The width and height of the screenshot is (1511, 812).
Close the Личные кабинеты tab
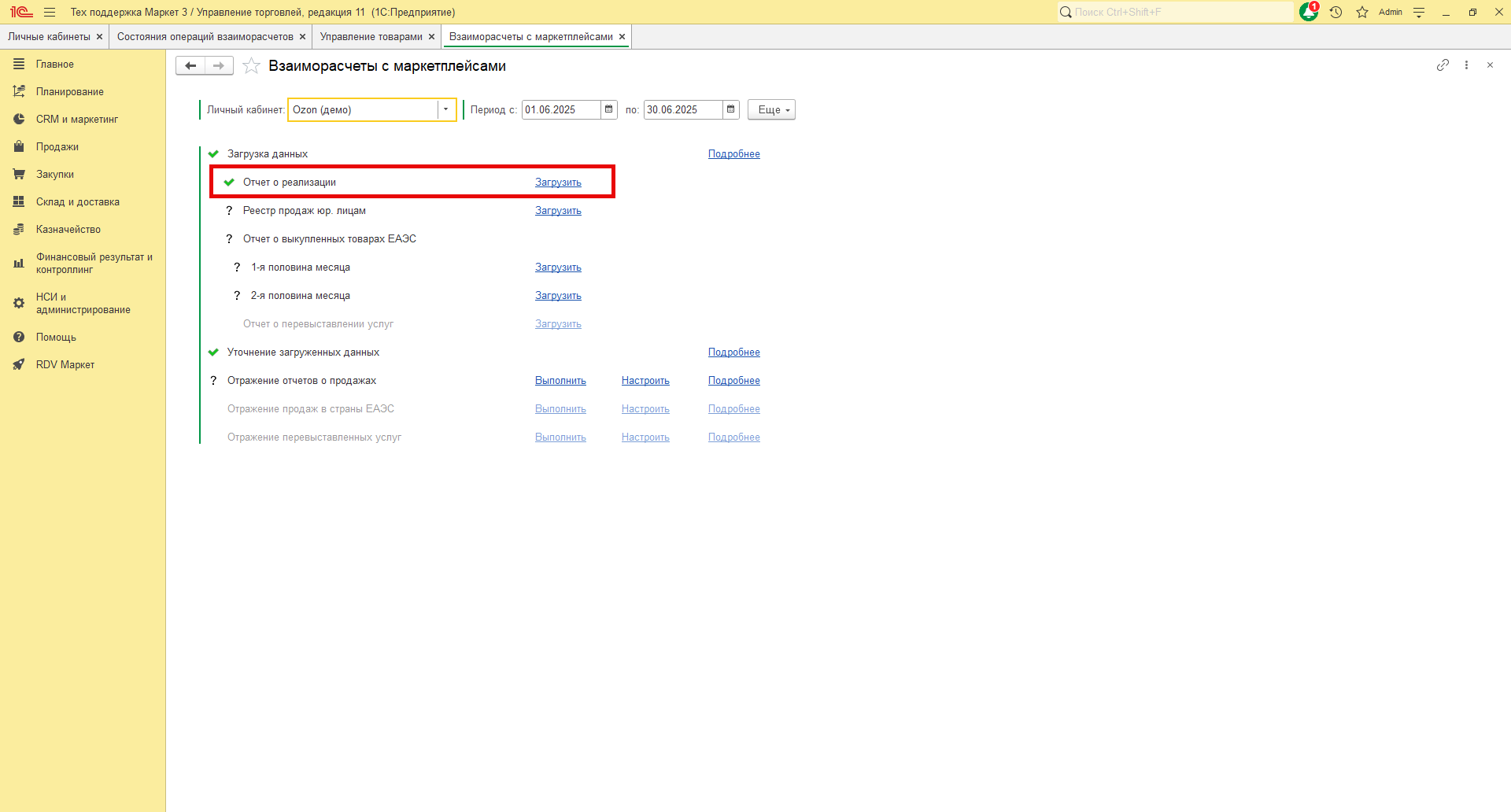point(99,37)
